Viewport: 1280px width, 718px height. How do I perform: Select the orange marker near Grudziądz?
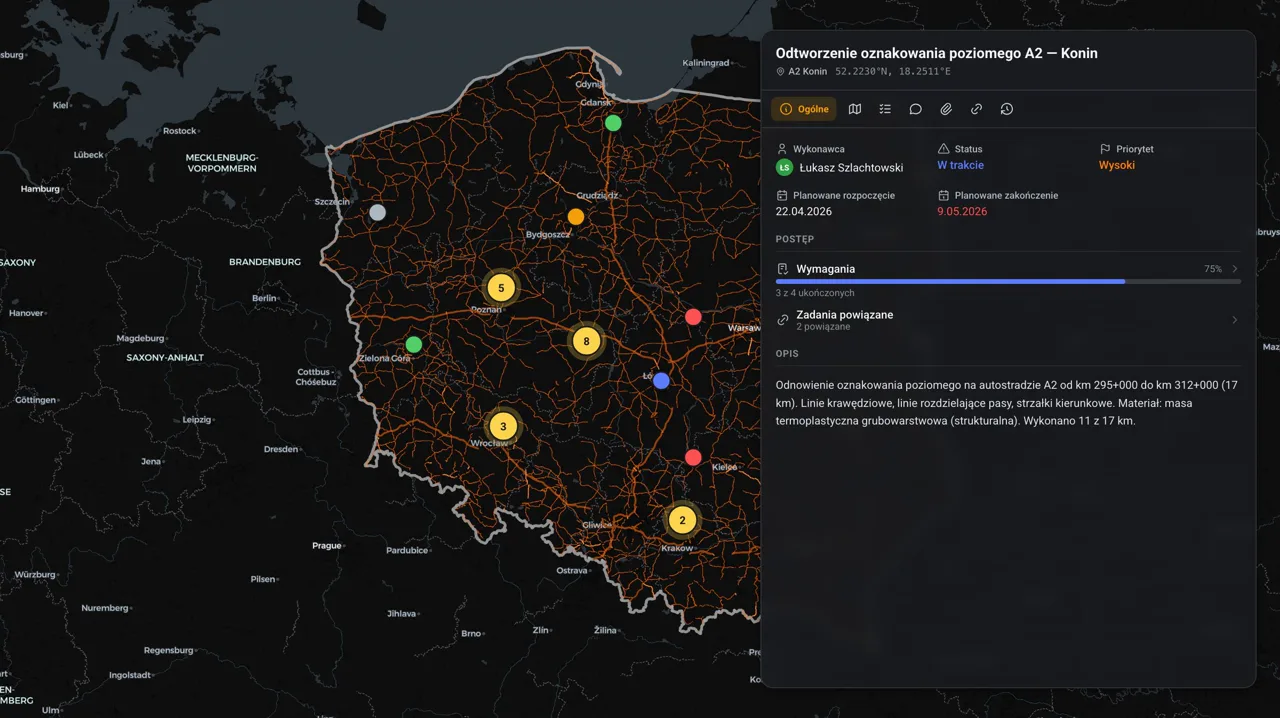click(x=576, y=216)
